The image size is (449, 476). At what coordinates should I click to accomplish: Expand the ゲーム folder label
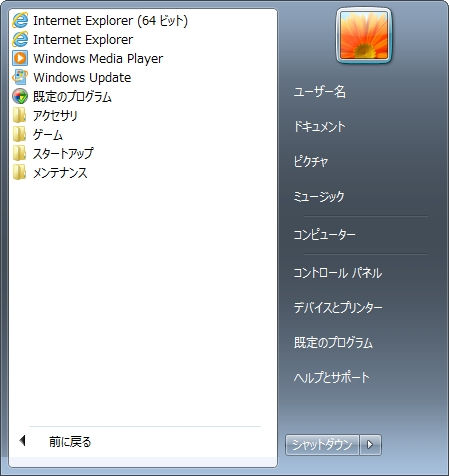(48, 135)
